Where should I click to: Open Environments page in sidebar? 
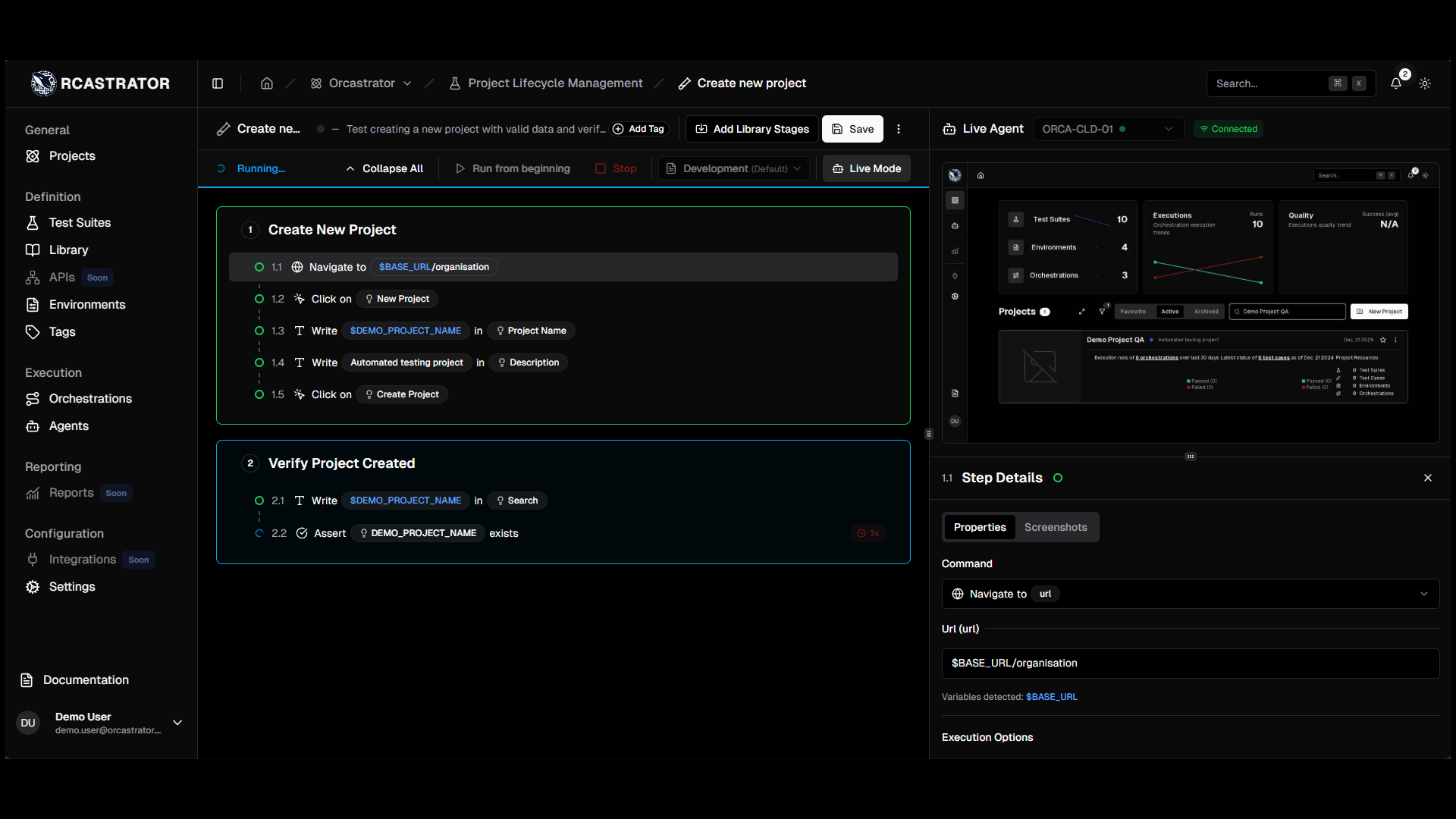(86, 305)
